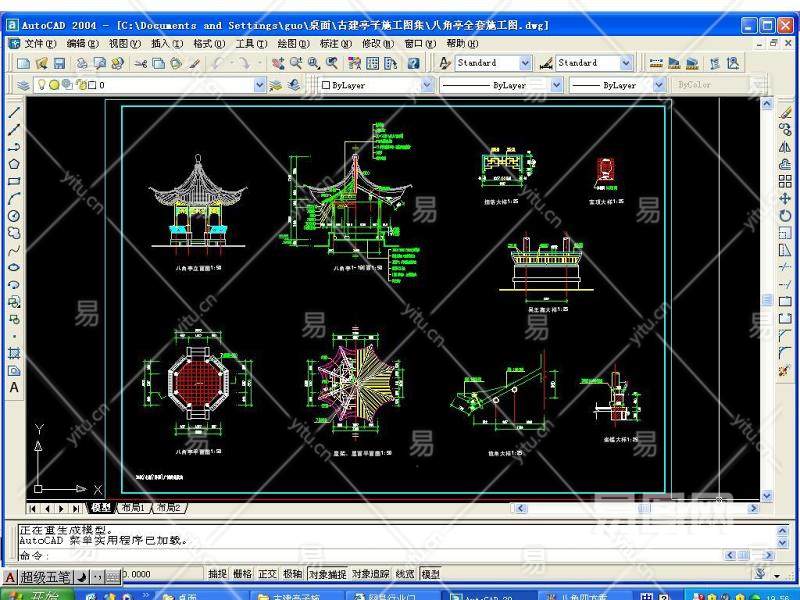This screenshot has width=800, height=600.
Task: Switch to the 布局1 layout tab
Action: point(133,508)
